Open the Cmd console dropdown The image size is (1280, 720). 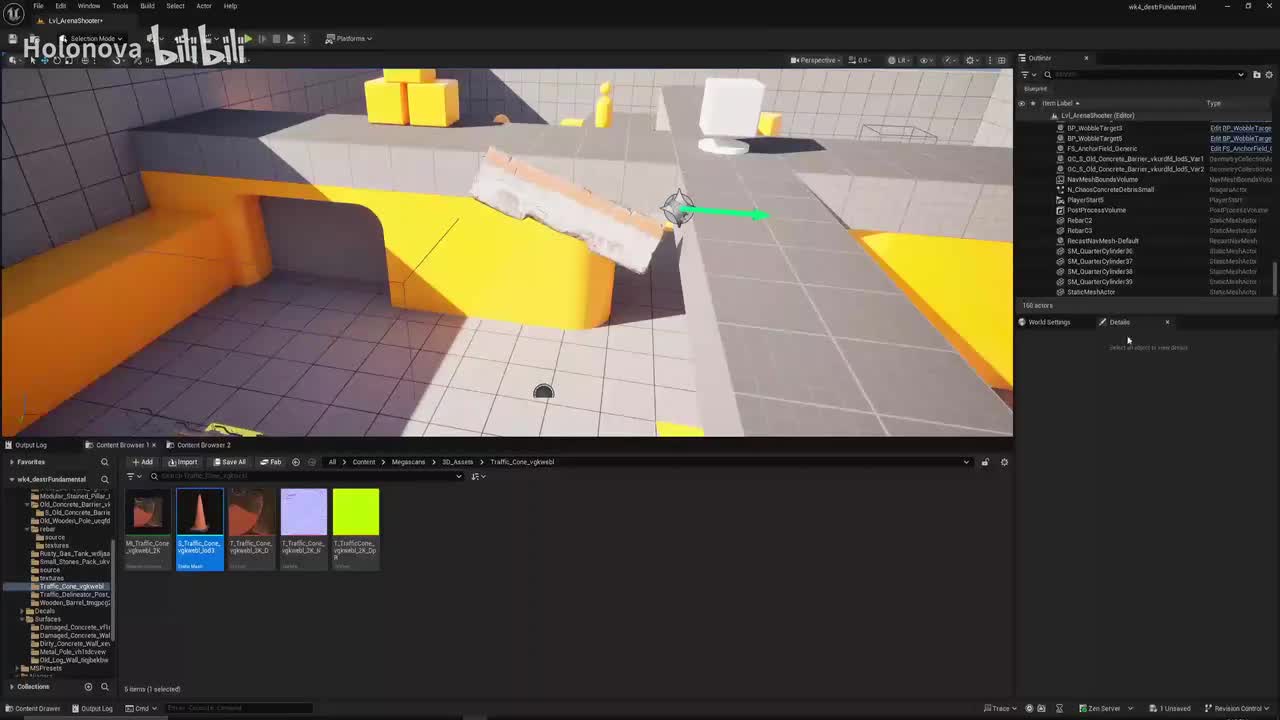[141, 709]
